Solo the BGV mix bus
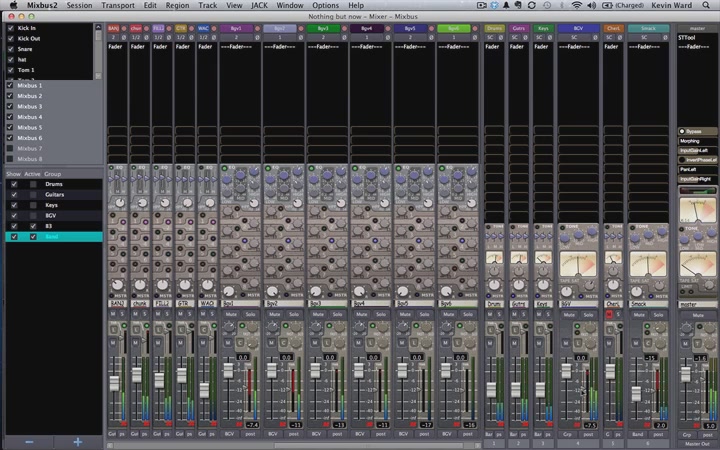Image resolution: width=720 pixels, height=450 pixels. [x=588, y=315]
